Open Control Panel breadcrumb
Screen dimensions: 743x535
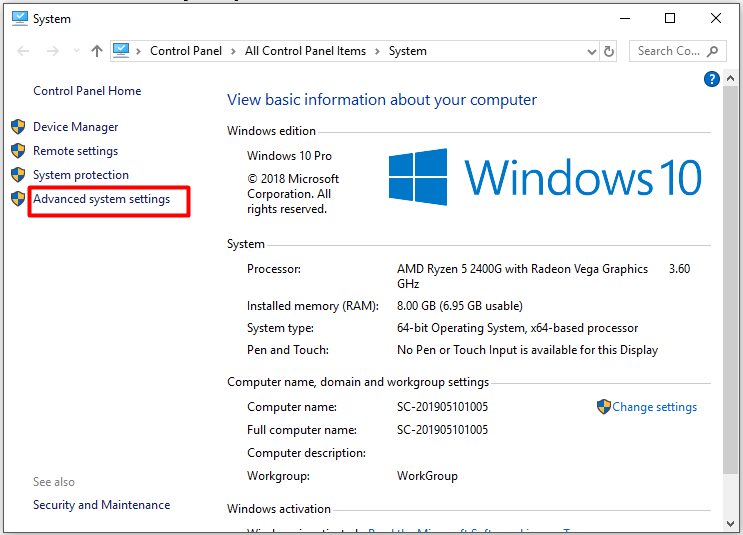tap(186, 51)
